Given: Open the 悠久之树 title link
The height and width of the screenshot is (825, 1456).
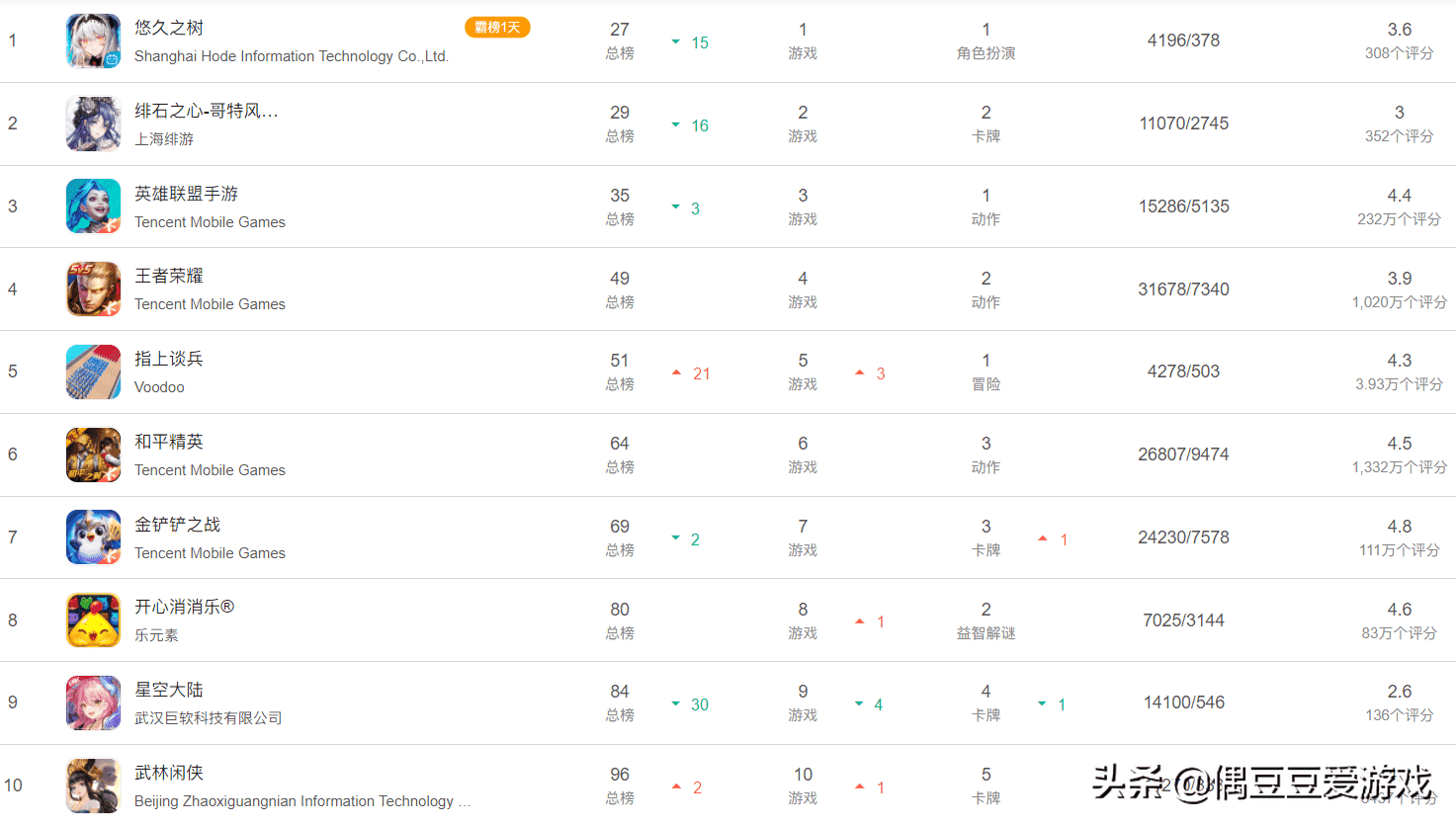Looking at the screenshot, I should [x=169, y=28].
